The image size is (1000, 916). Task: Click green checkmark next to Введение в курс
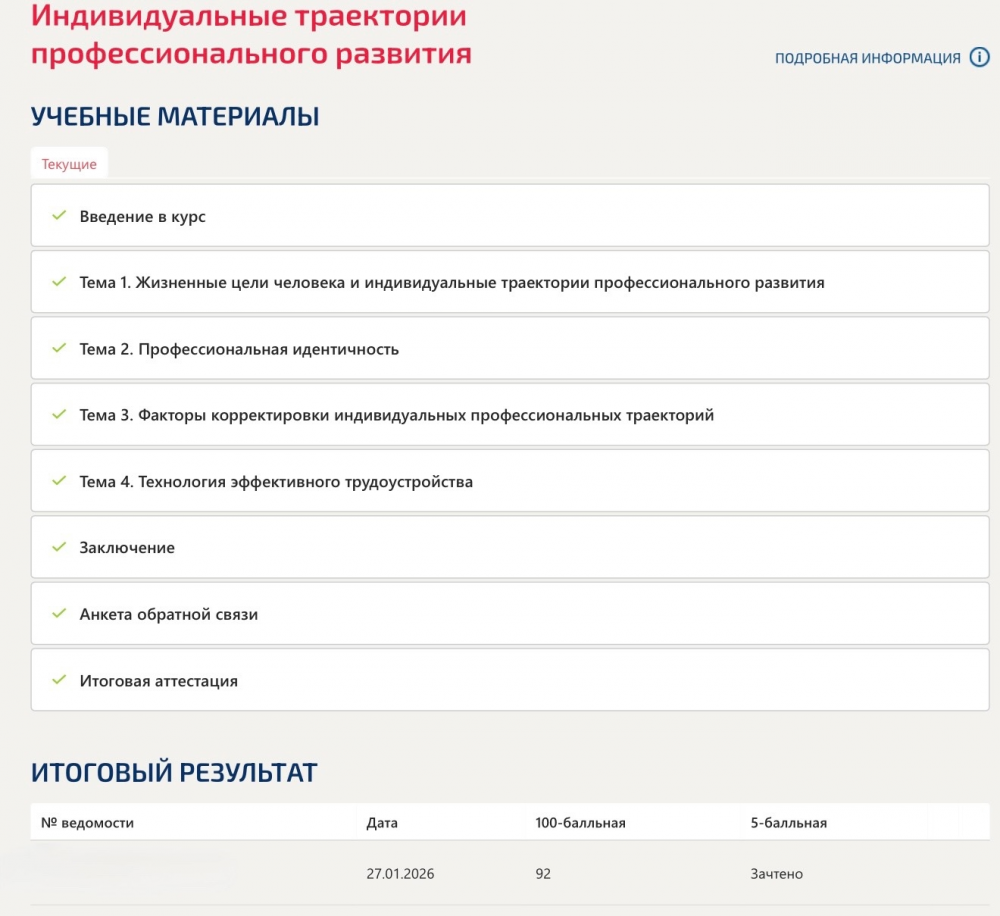(x=59, y=216)
